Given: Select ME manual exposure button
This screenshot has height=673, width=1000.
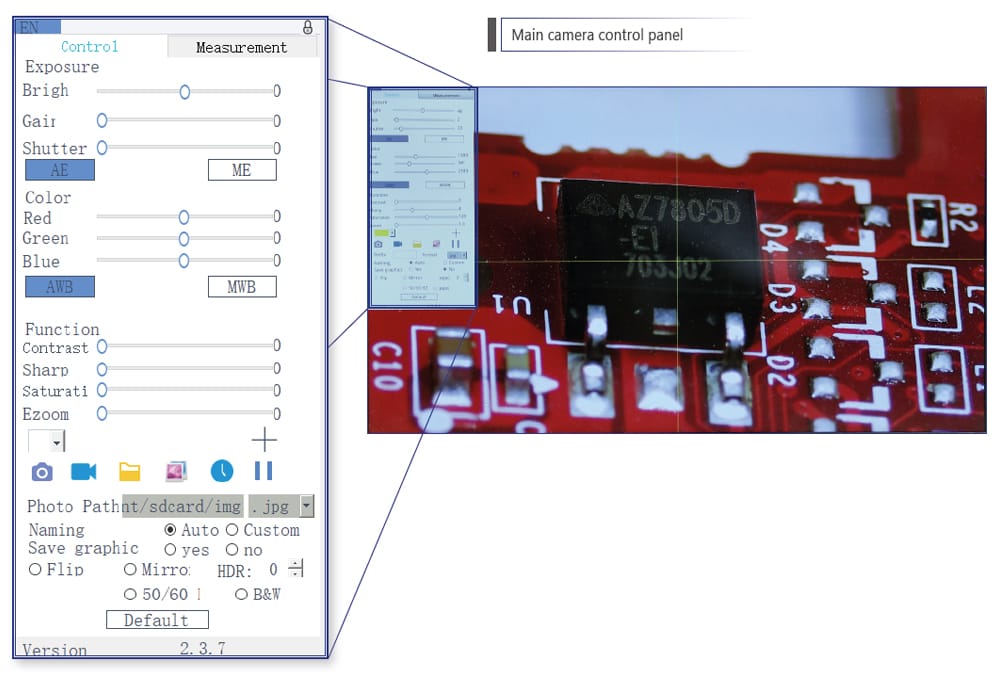Looking at the screenshot, I should click(x=242, y=170).
